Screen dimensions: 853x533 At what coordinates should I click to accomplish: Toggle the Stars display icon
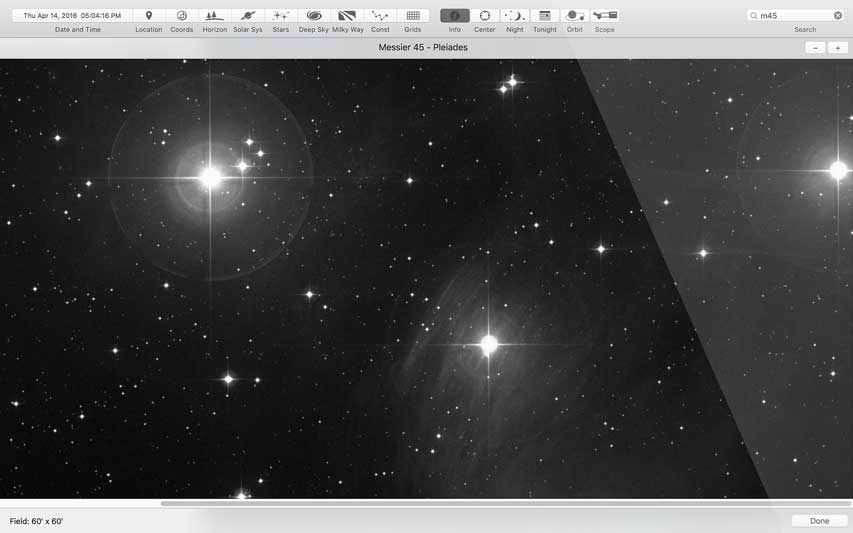click(x=281, y=16)
